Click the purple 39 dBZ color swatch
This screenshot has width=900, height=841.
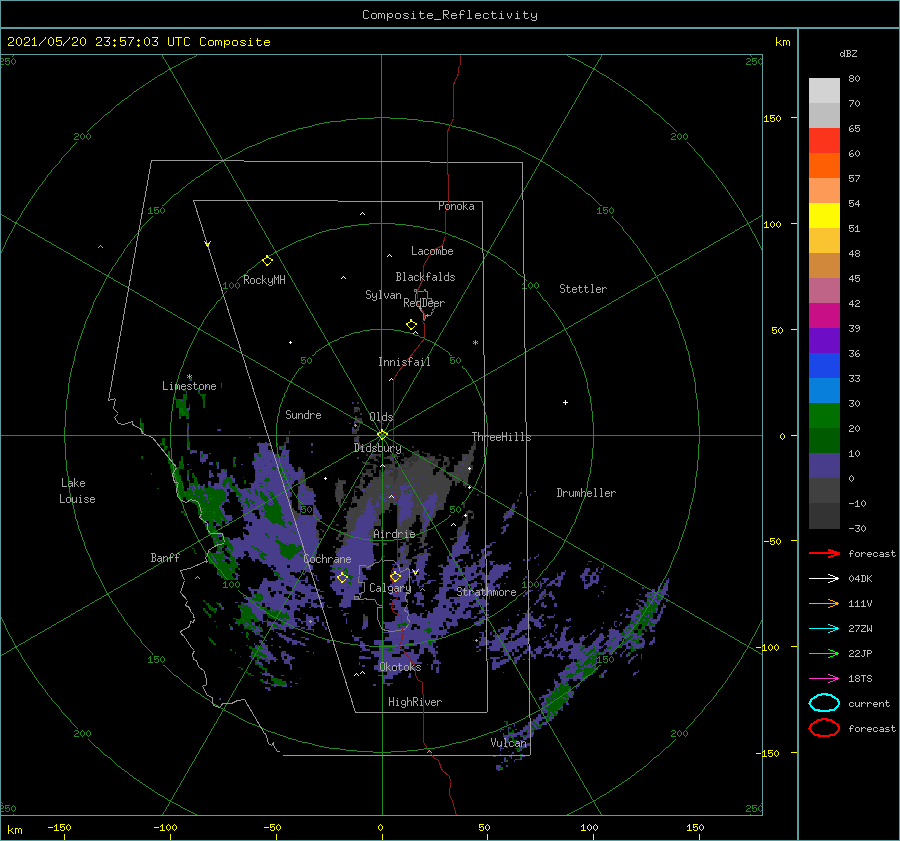[824, 340]
